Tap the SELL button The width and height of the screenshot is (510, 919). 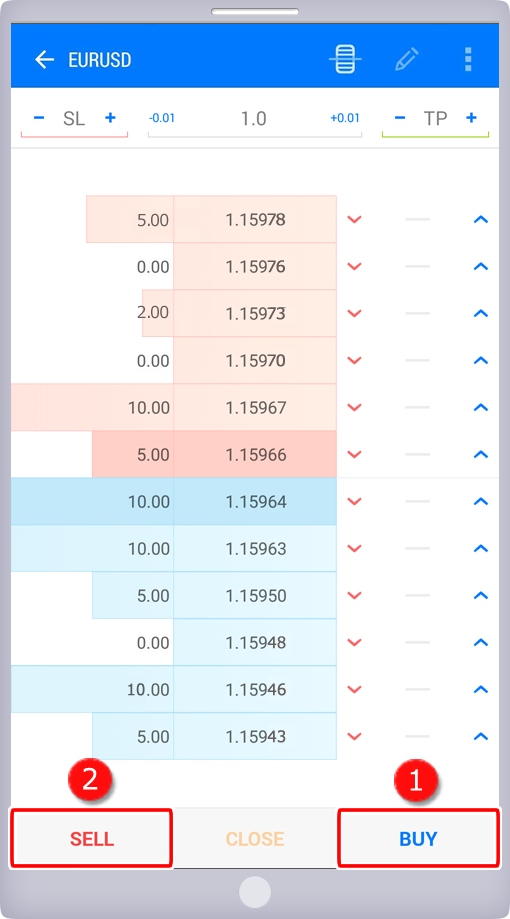[x=91, y=838]
